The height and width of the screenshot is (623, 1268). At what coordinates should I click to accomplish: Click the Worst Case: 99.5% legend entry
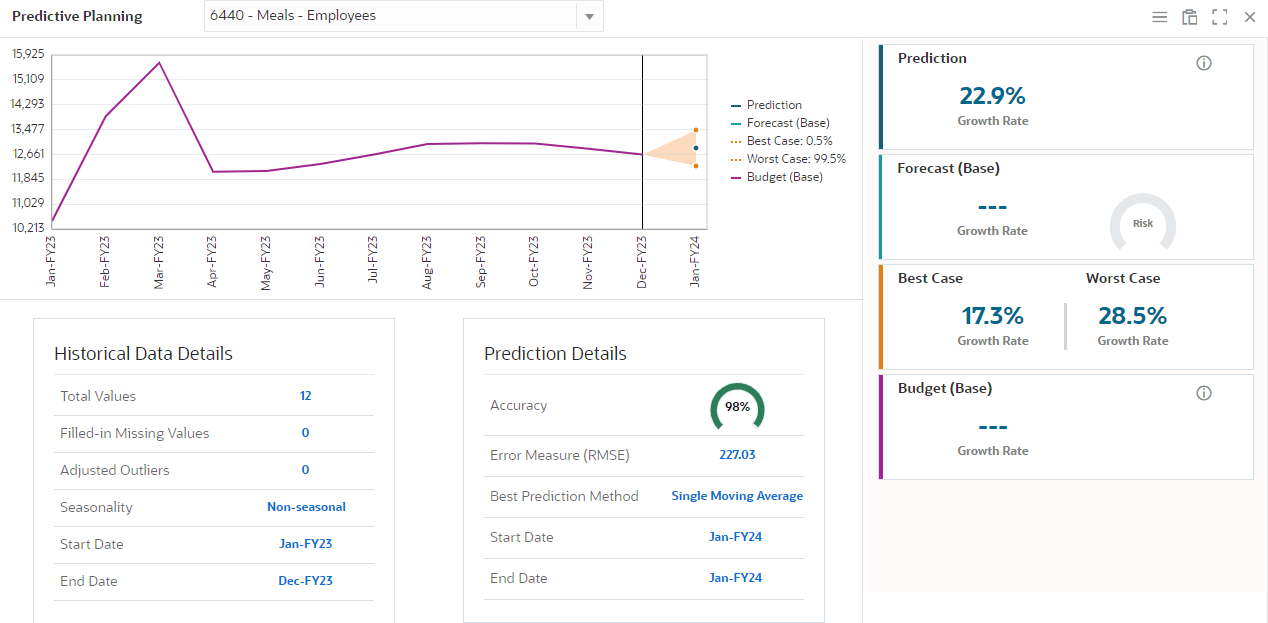789,159
